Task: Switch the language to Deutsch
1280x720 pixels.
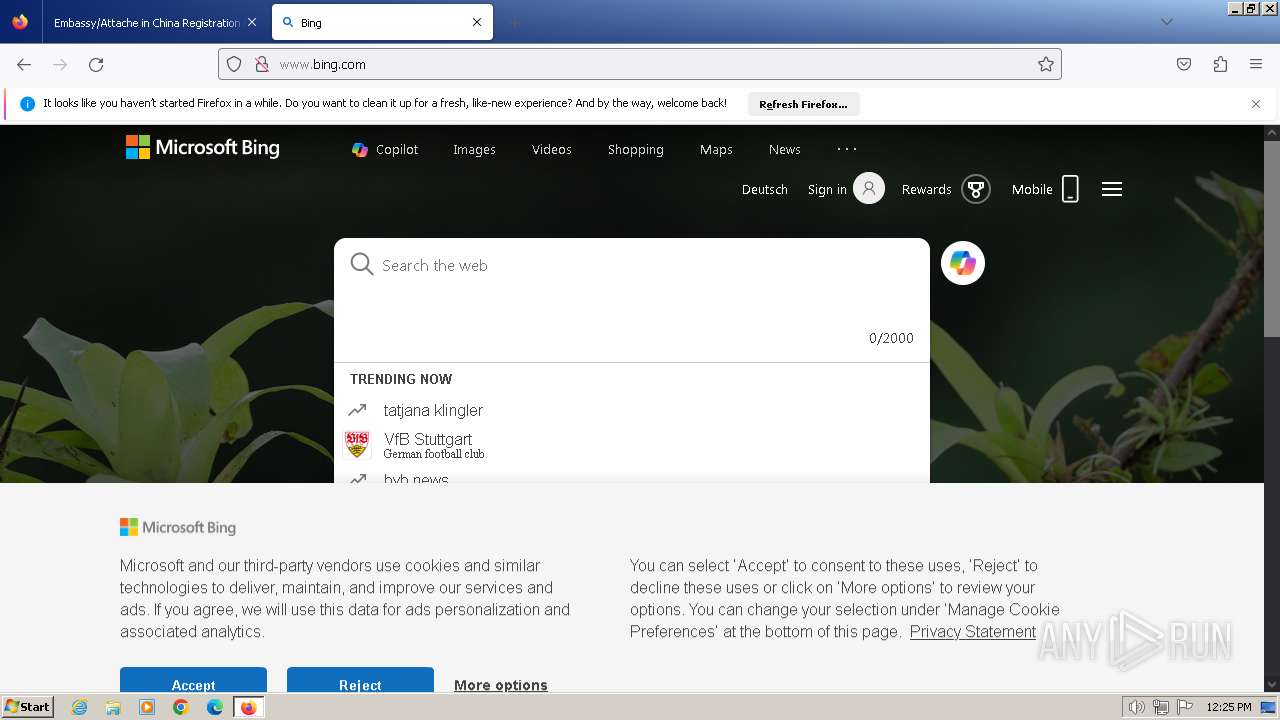Action: click(765, 189)
